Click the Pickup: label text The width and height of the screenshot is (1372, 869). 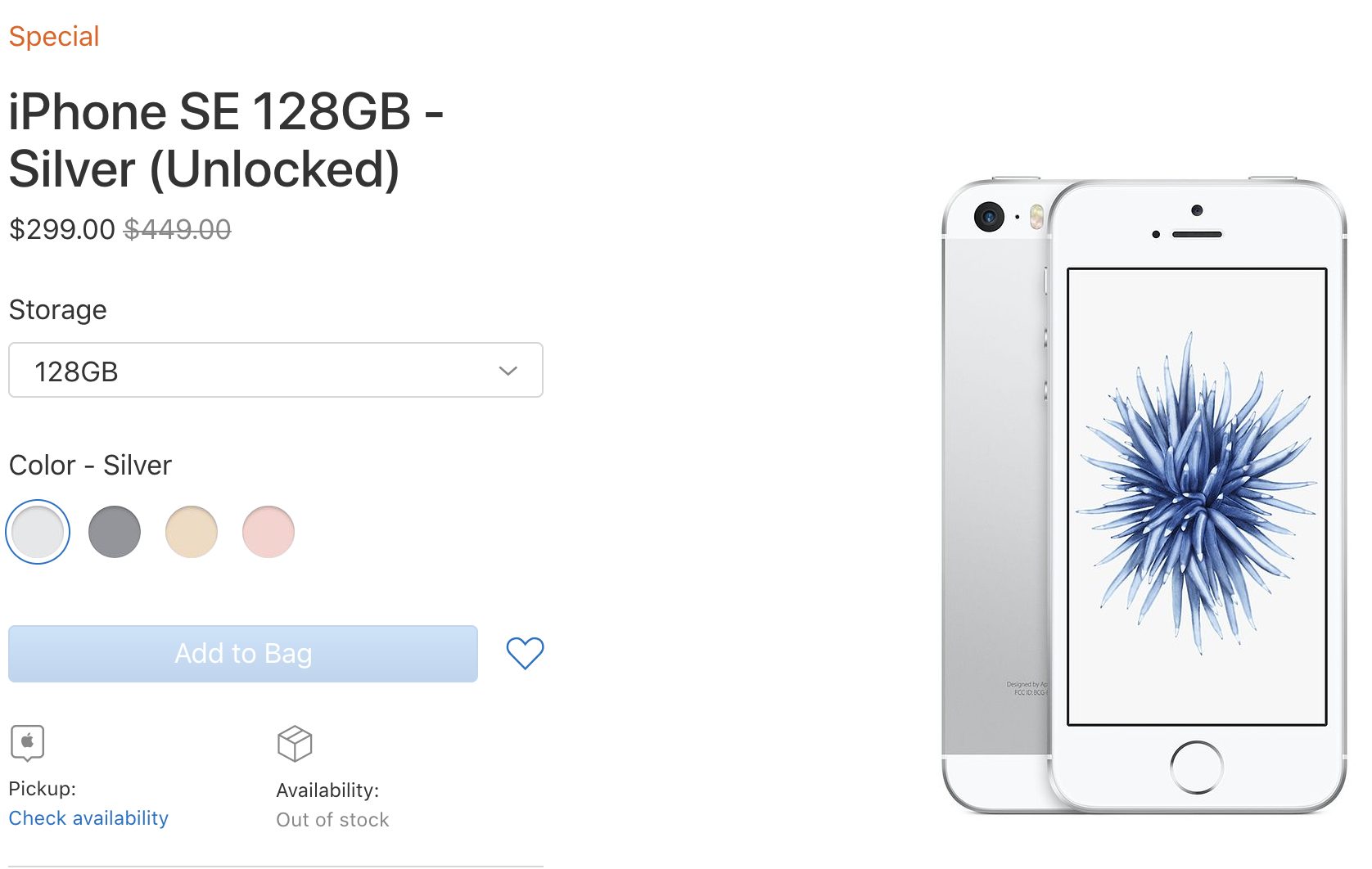coord(43,789)
